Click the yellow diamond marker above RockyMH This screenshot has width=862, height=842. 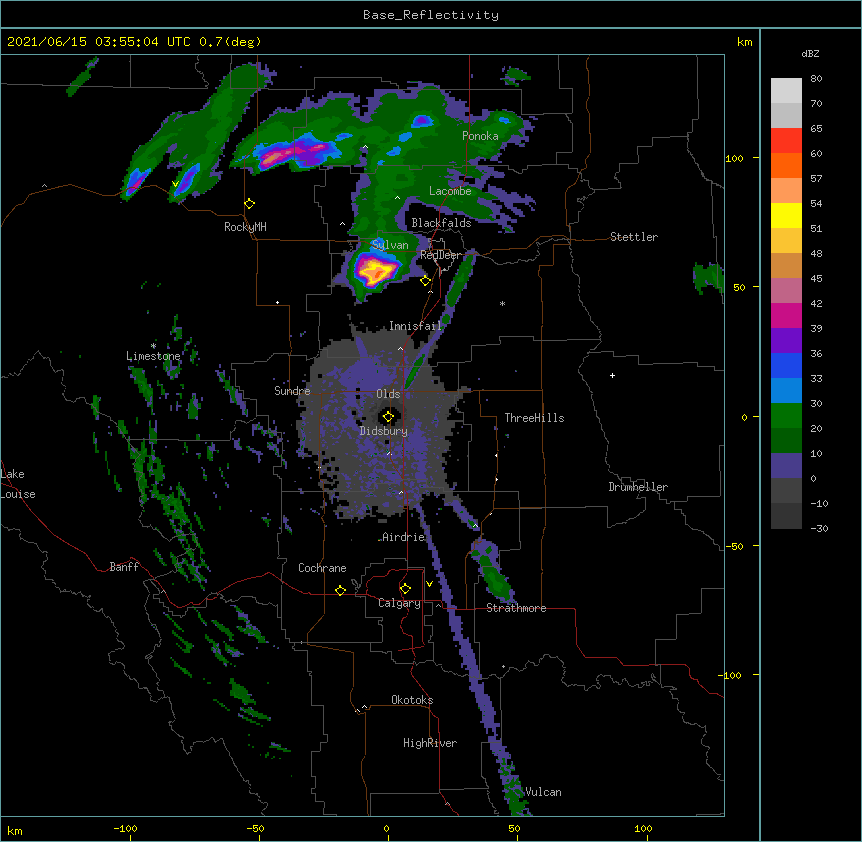tap(249, 204)
